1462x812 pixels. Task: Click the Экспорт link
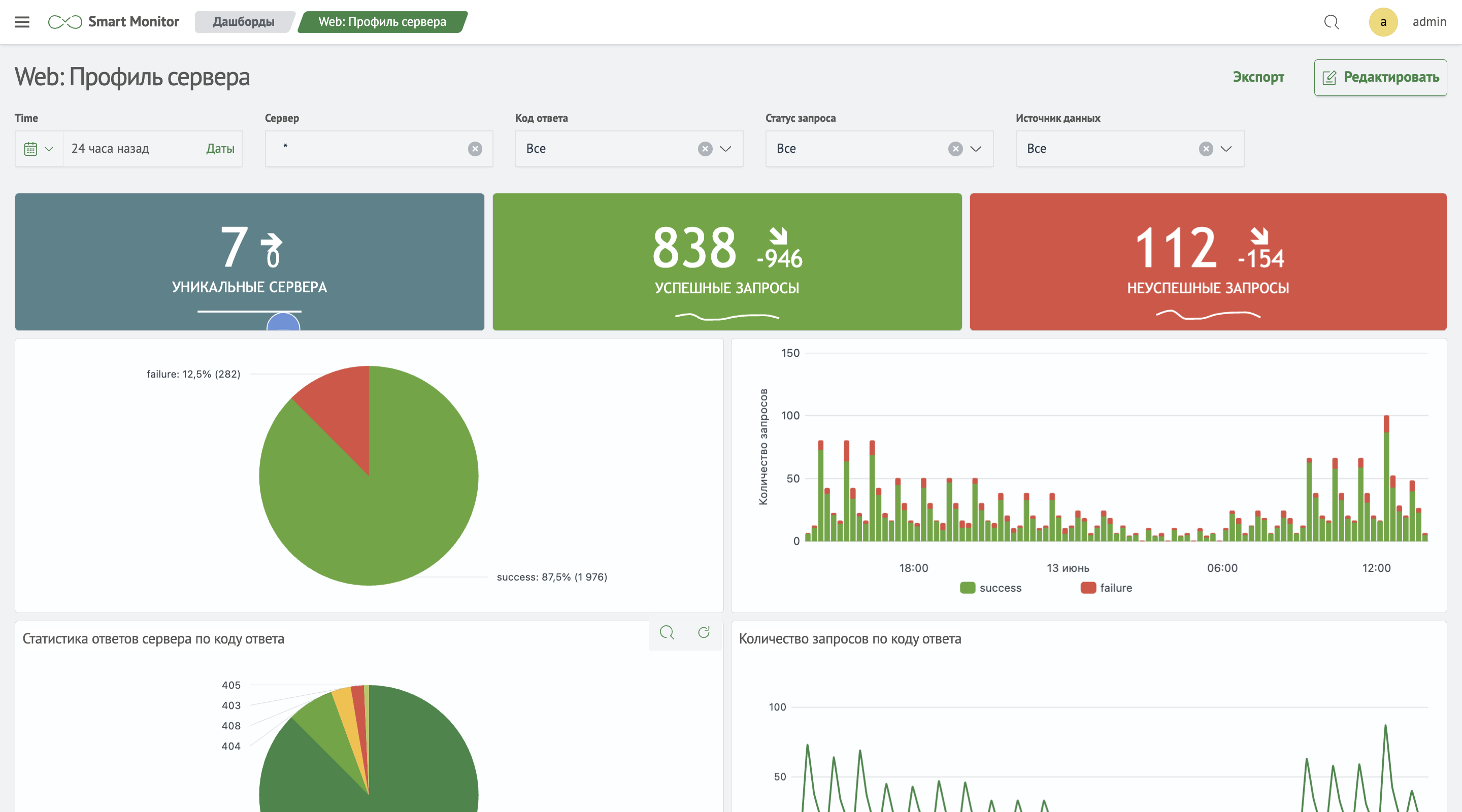pos(1258,77)
